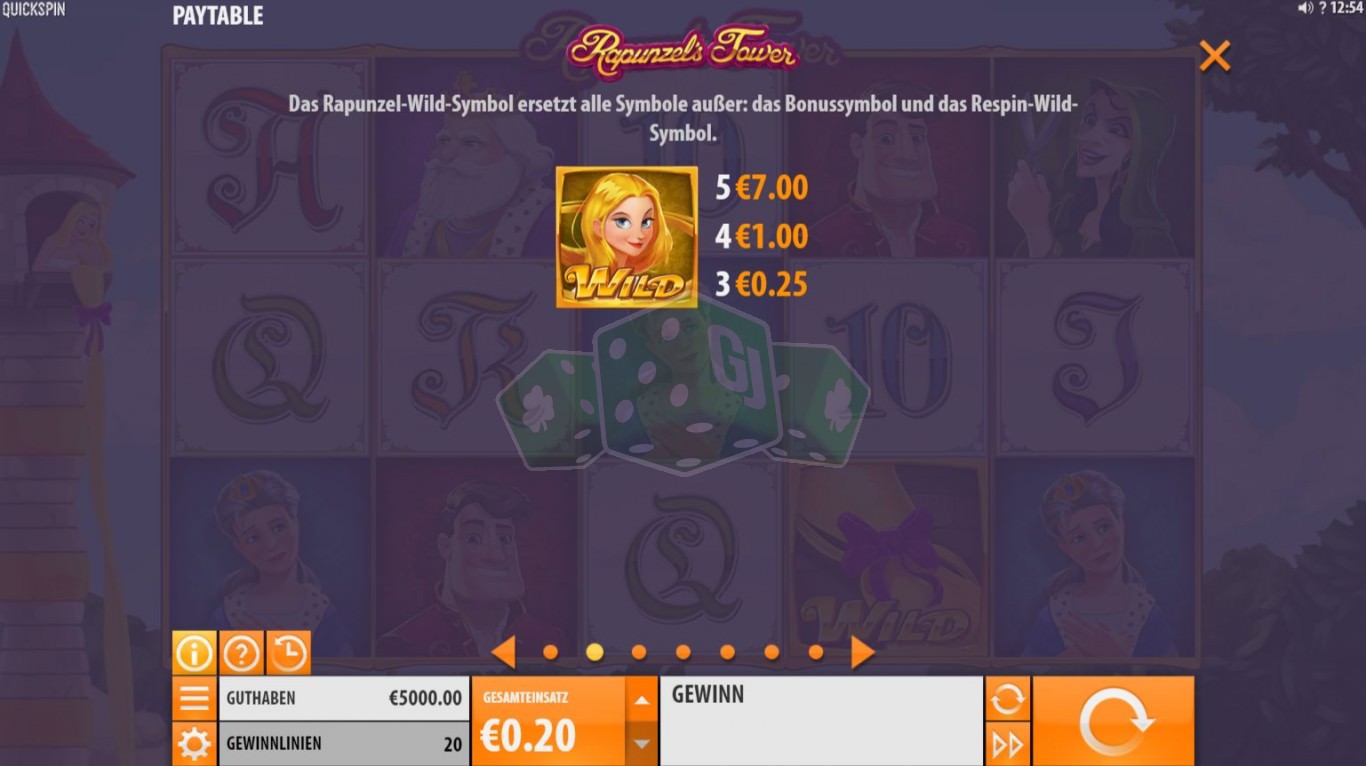
Task: Spin the reels with the large orange button
Action: point(1114,721)
